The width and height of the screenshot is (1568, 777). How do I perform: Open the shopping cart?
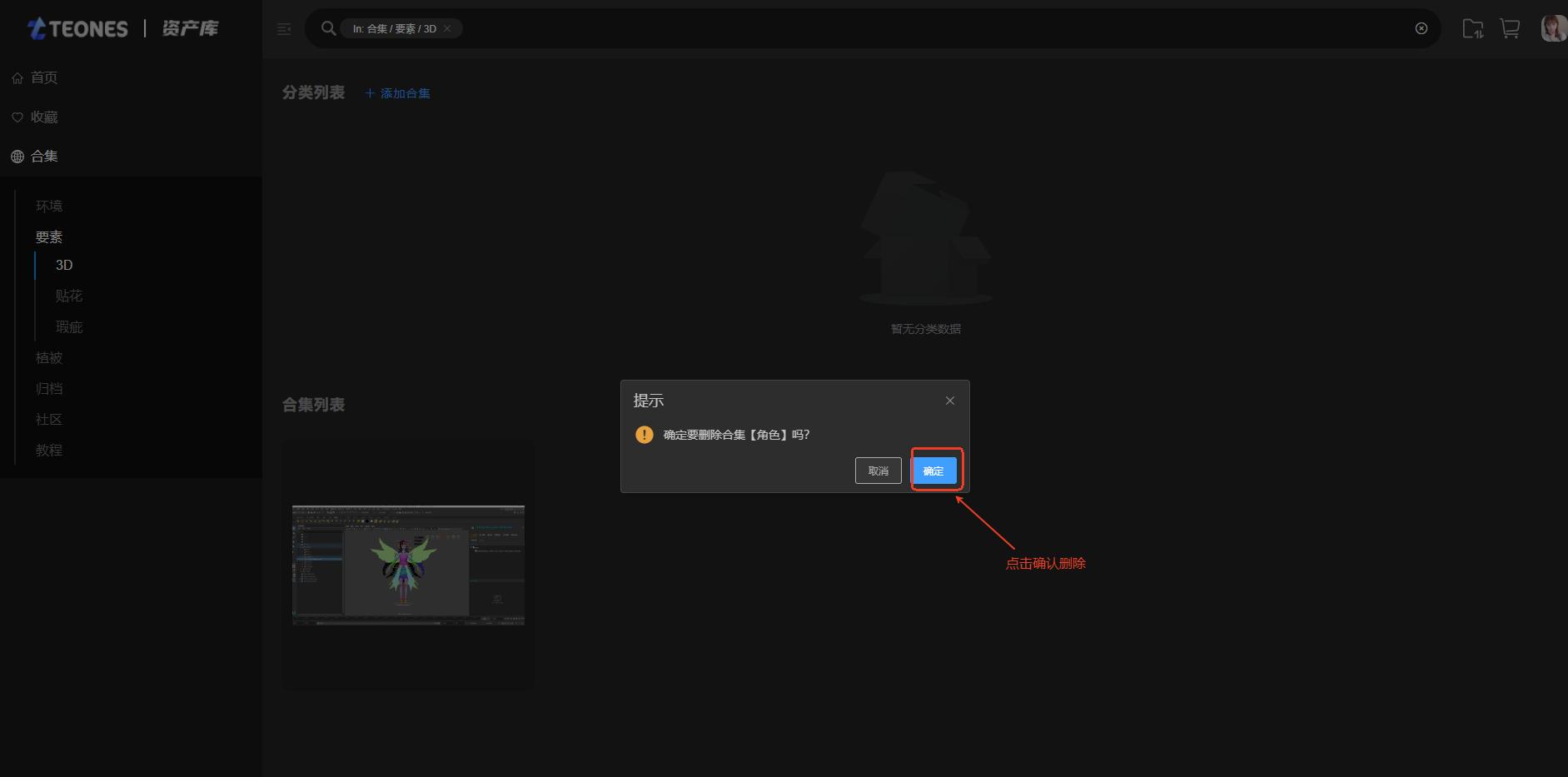pos(1510,29)
